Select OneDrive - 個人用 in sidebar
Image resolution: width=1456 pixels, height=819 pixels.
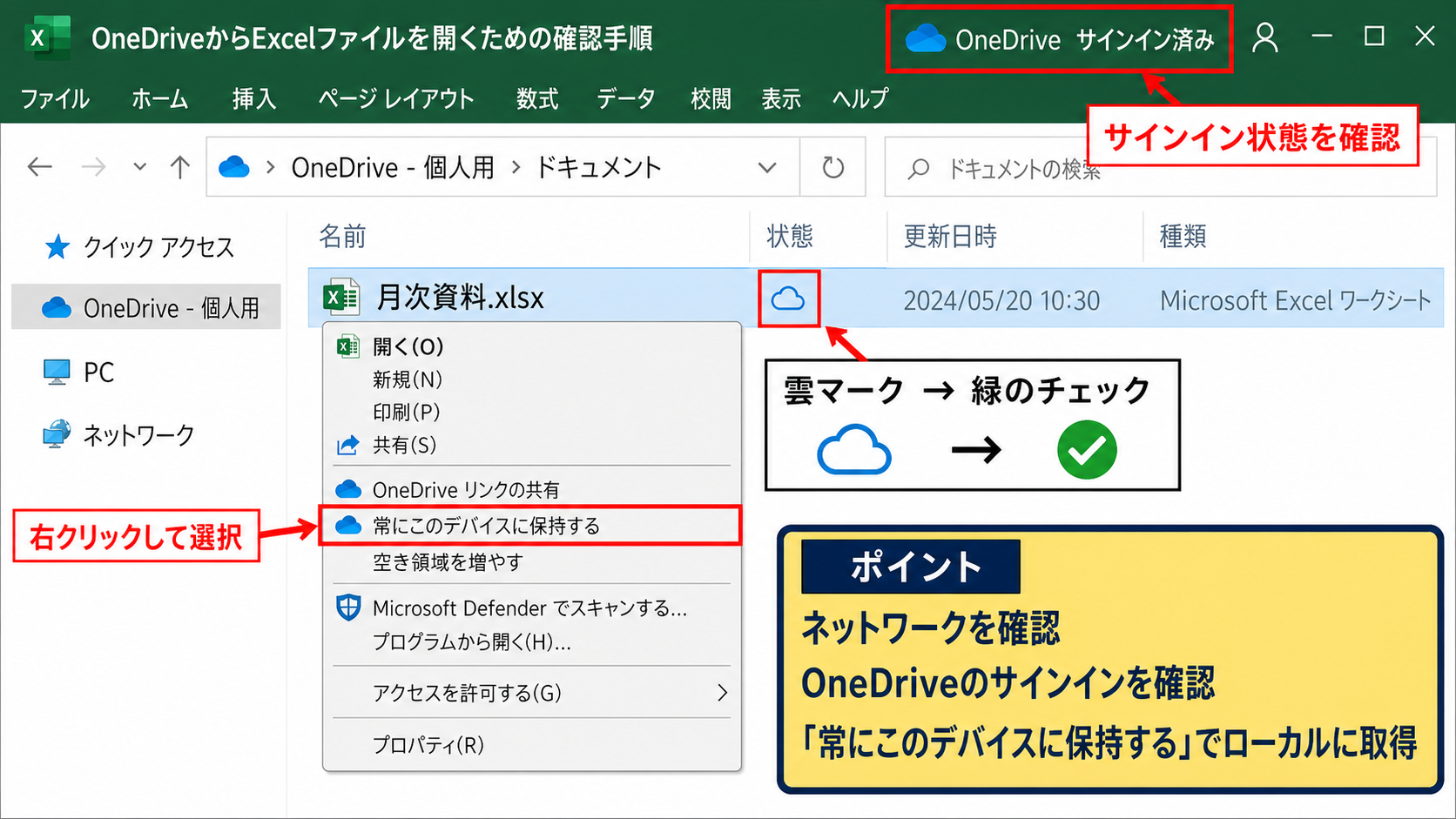point(146,307)
